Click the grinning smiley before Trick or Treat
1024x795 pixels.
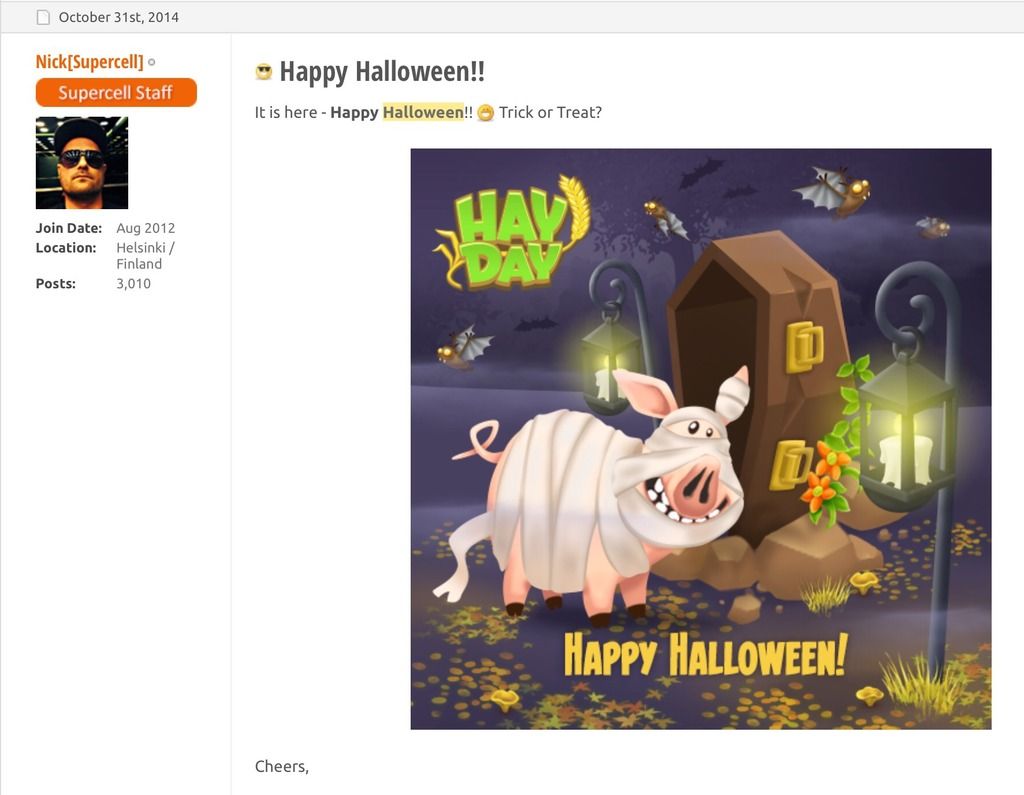485,113
